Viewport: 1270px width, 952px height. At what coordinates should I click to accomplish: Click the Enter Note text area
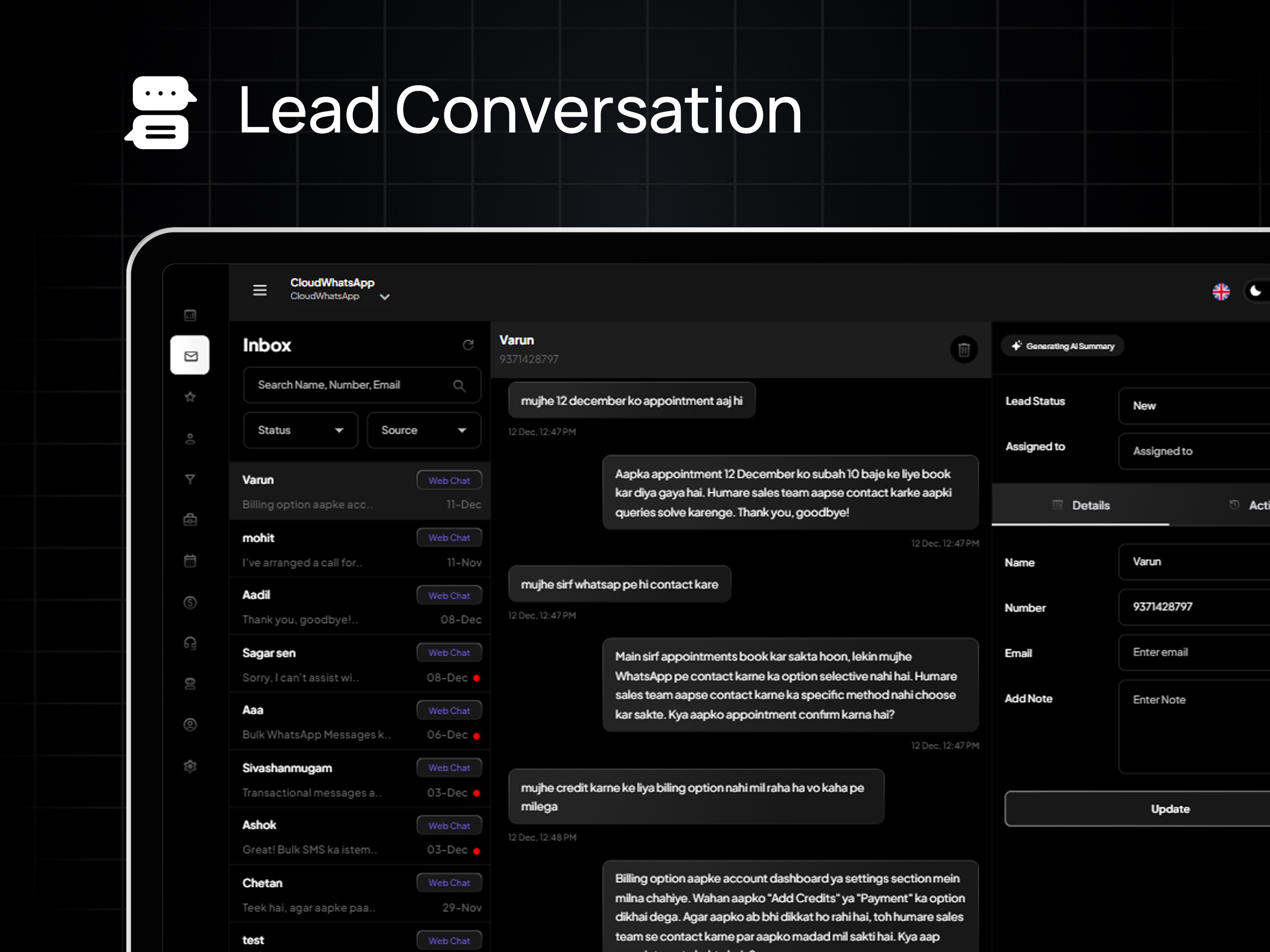point(1194,727)
